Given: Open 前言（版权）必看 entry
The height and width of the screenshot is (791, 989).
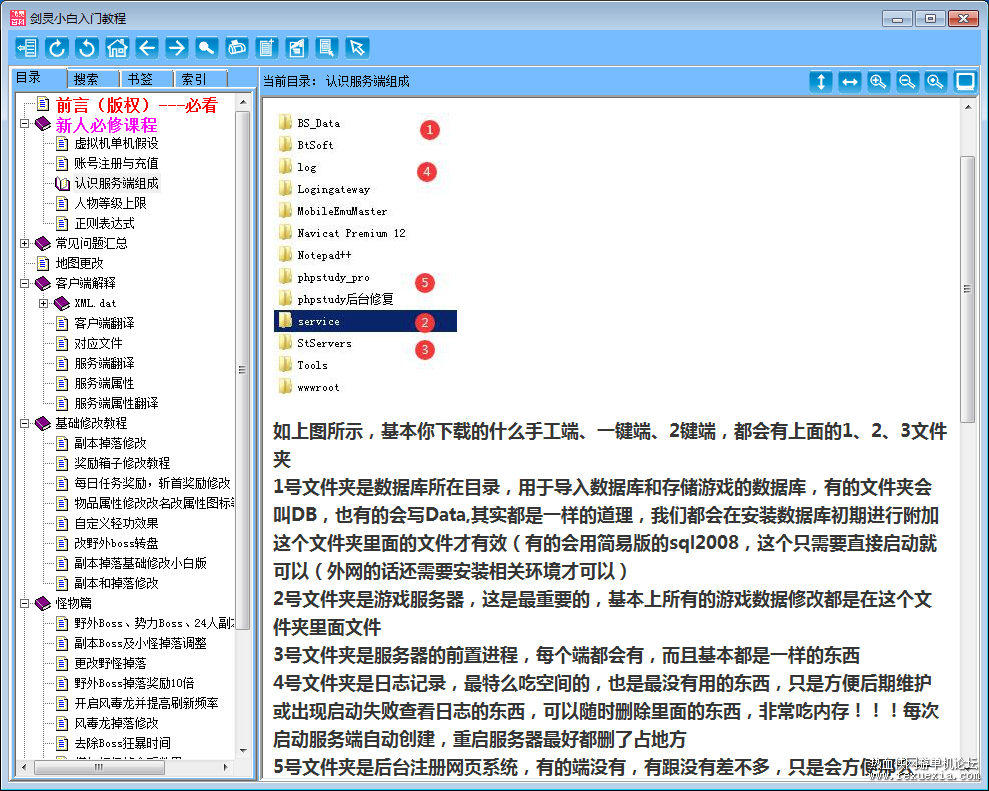Looking at the screenshot, I should point(136,105).
